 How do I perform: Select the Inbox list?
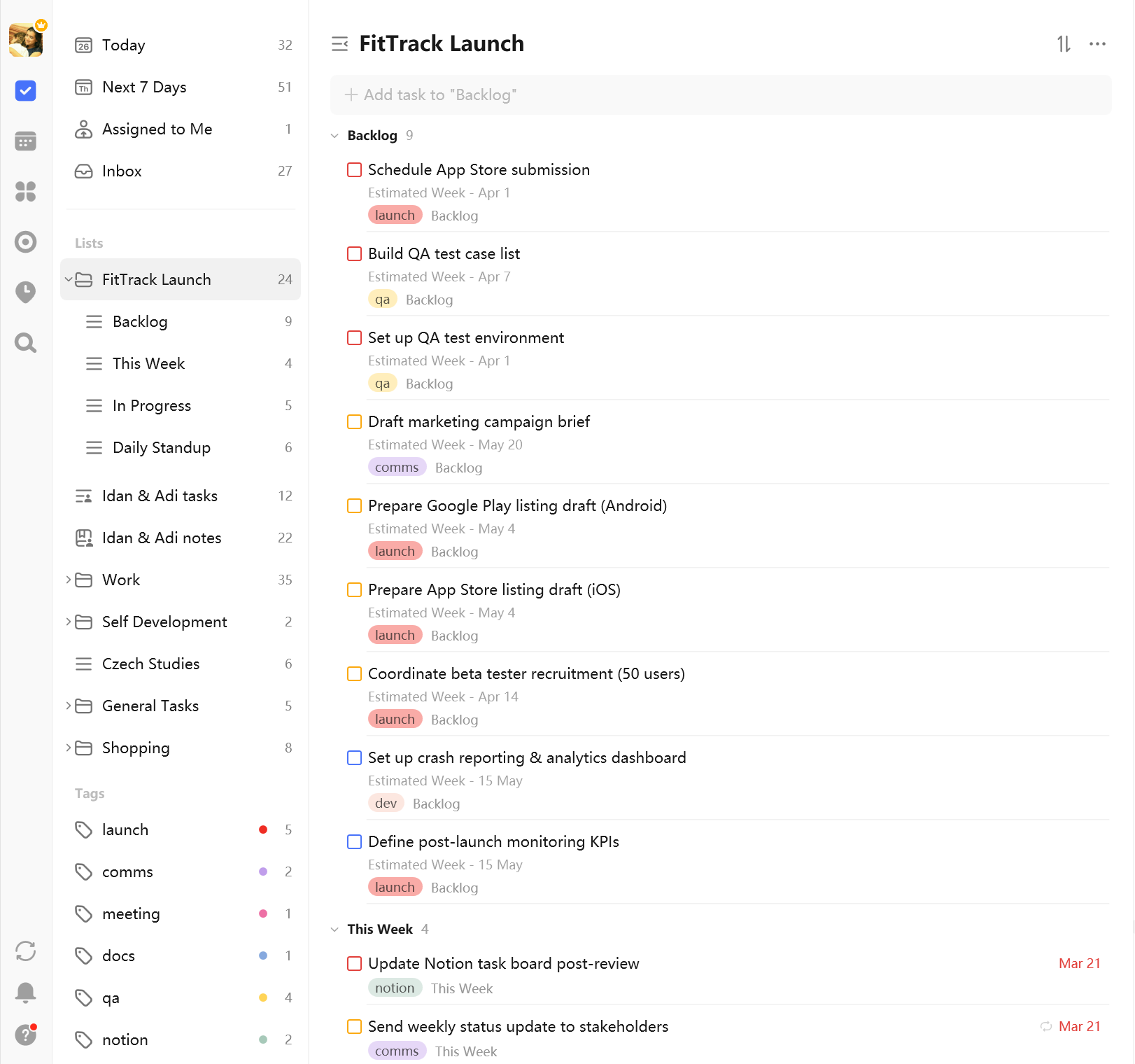coord(122,171)
